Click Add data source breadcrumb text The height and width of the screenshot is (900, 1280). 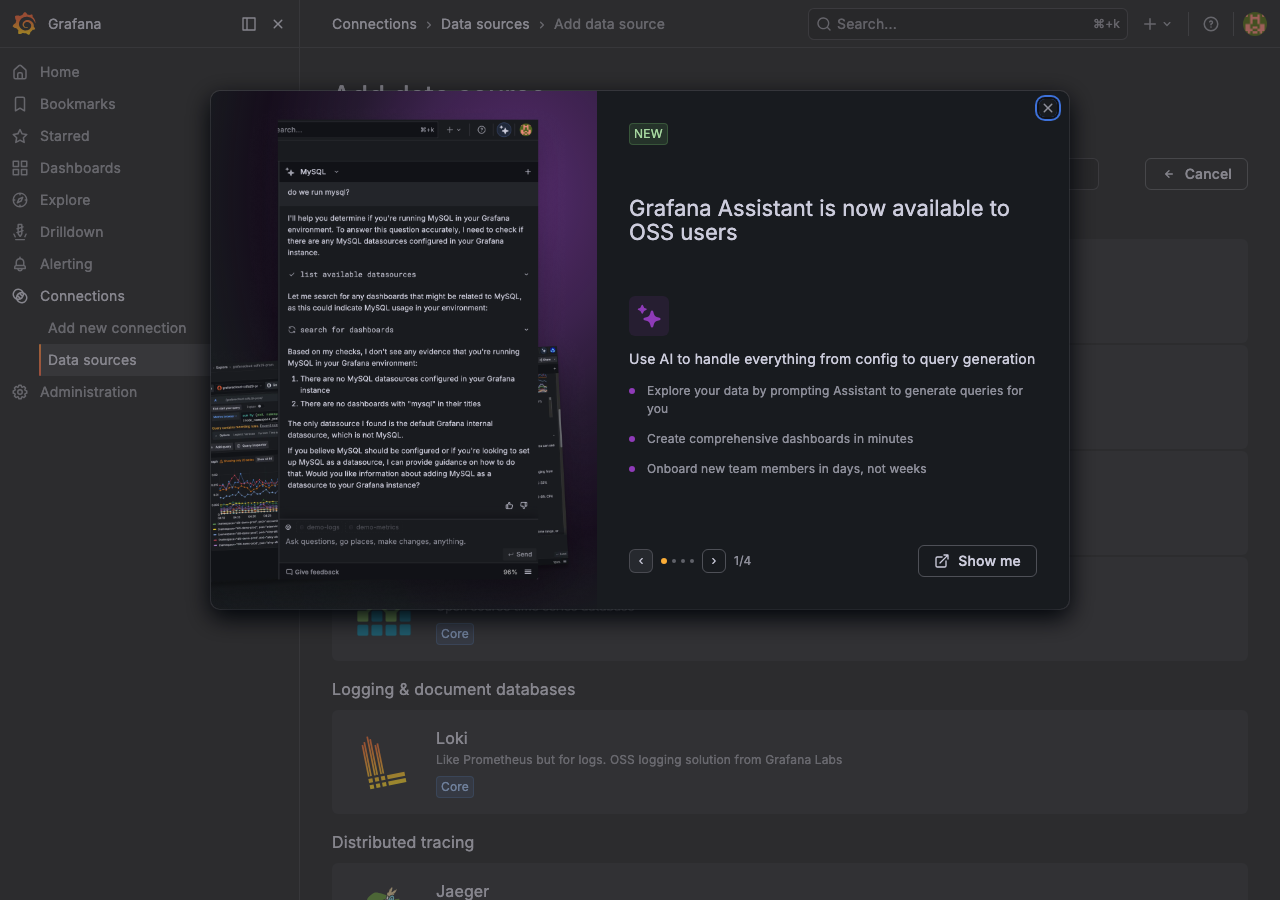pyautogui.click(x=609, y=24)
